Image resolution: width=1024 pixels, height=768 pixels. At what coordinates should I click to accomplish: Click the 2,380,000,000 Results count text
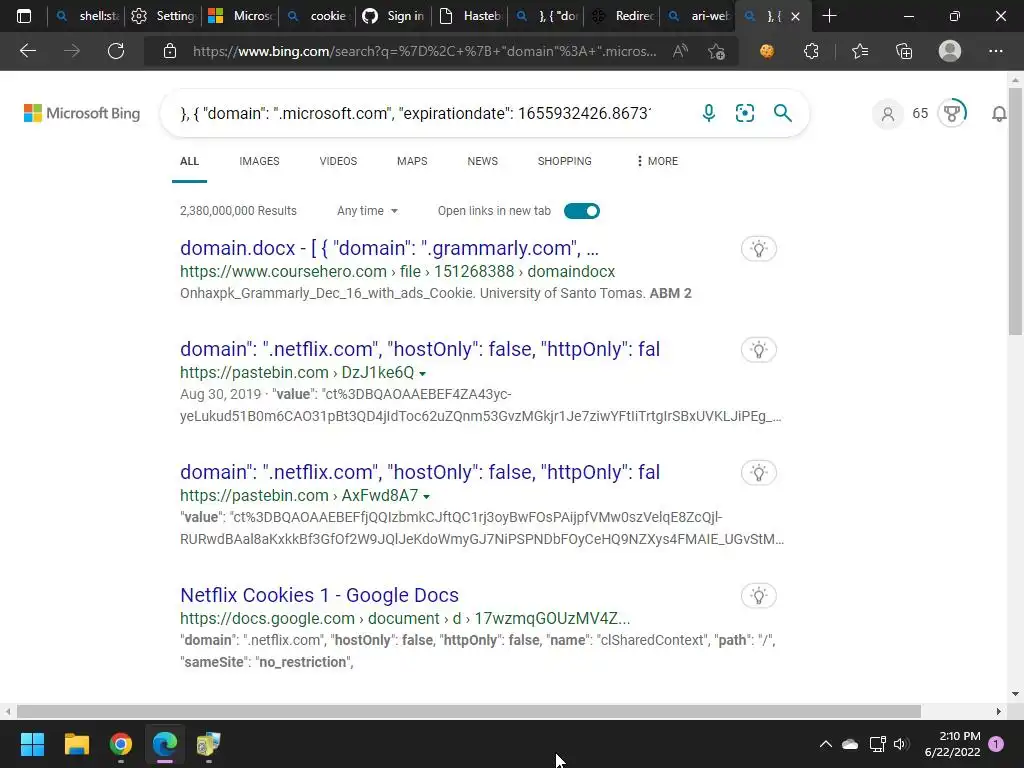[238, 211]
